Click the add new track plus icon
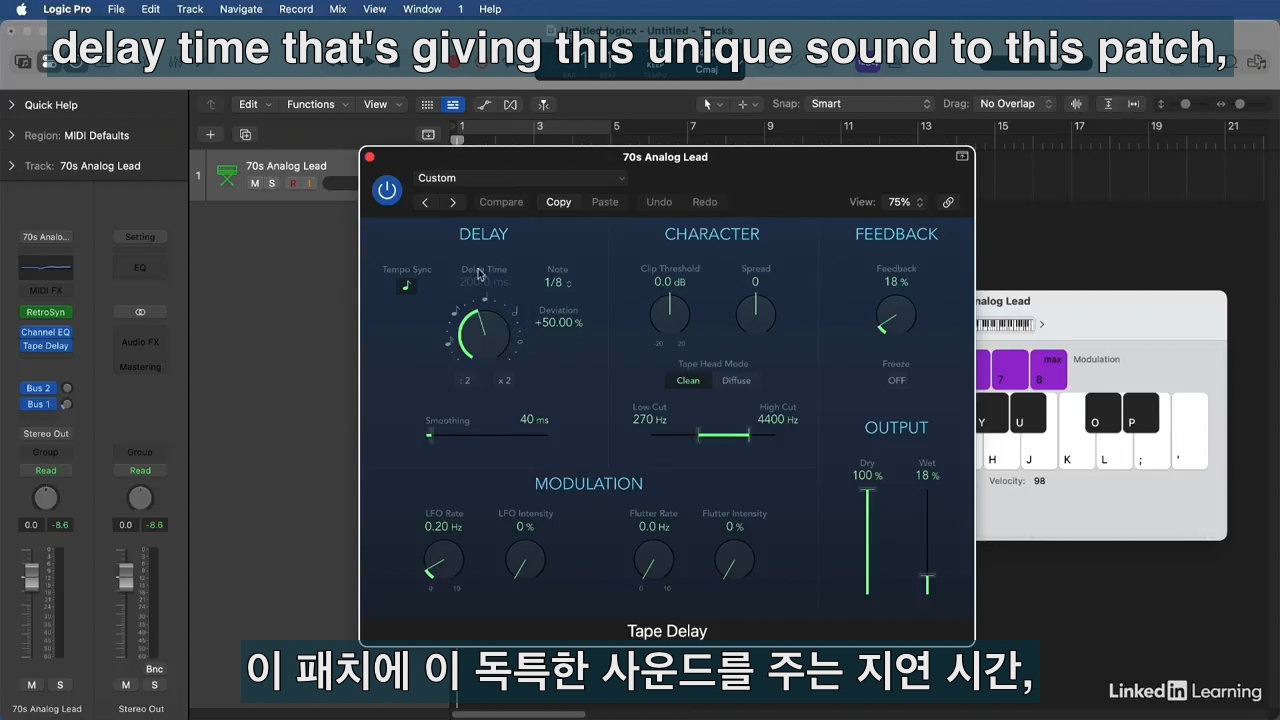 (x=210, y=135)
